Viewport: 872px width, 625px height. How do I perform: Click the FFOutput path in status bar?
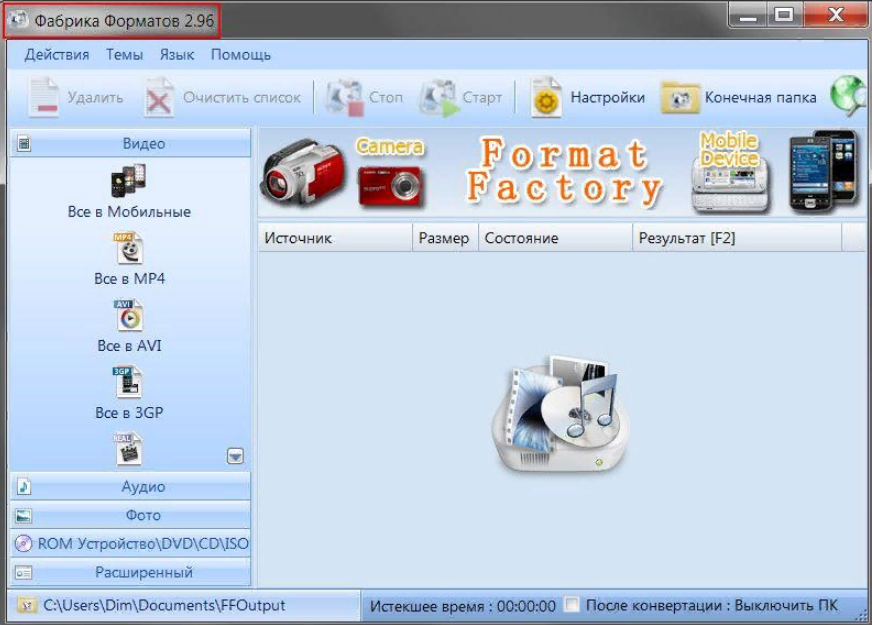coord(164,605)
